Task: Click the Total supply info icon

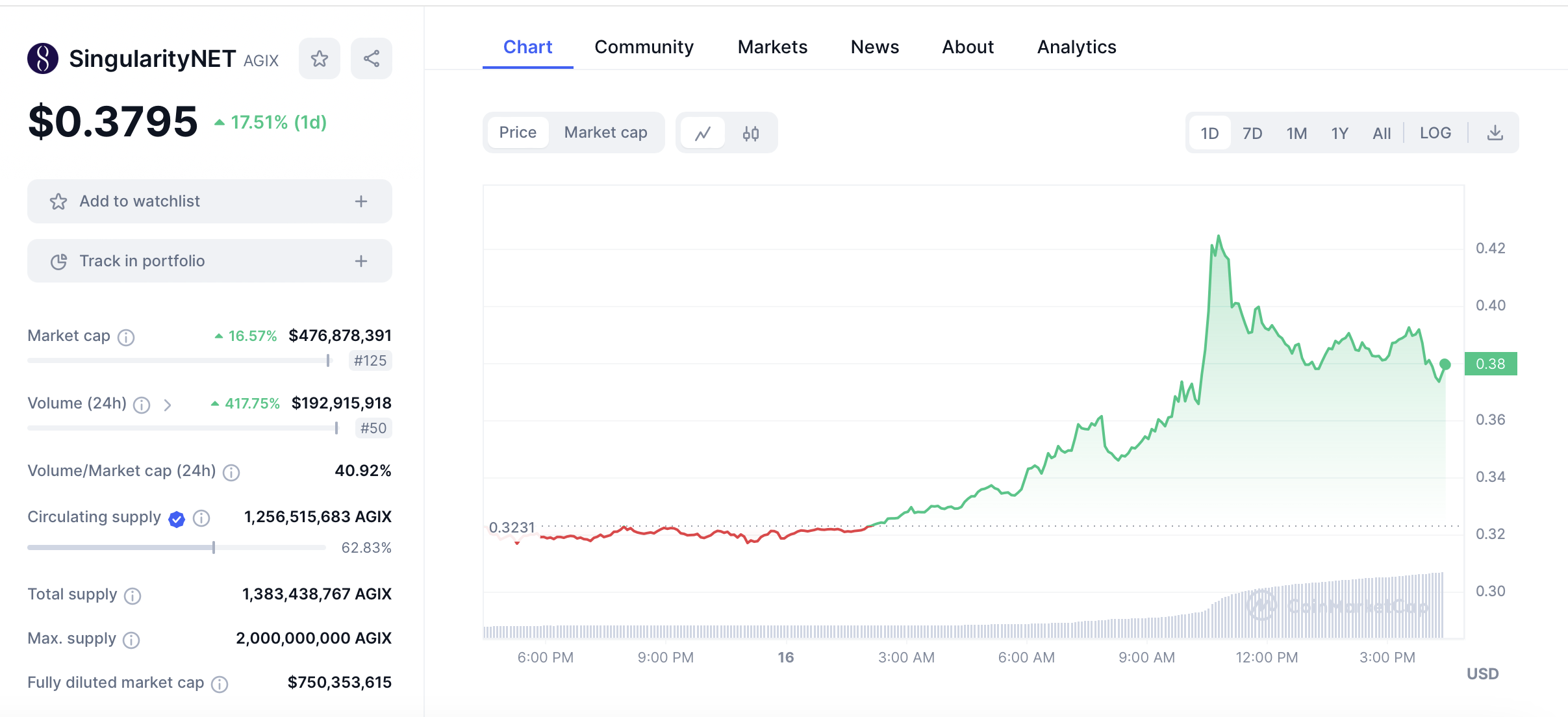Action: coord(133,596)
